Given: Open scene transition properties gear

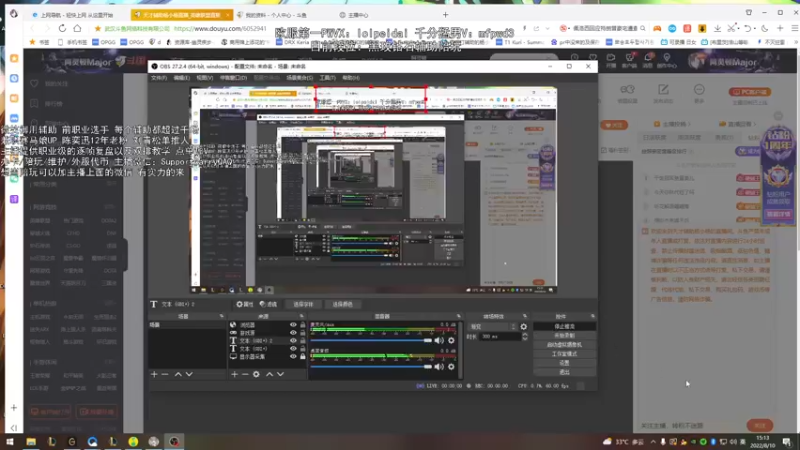Looking at the screenshot, I should pyautogui.click(x=523, y=327).
